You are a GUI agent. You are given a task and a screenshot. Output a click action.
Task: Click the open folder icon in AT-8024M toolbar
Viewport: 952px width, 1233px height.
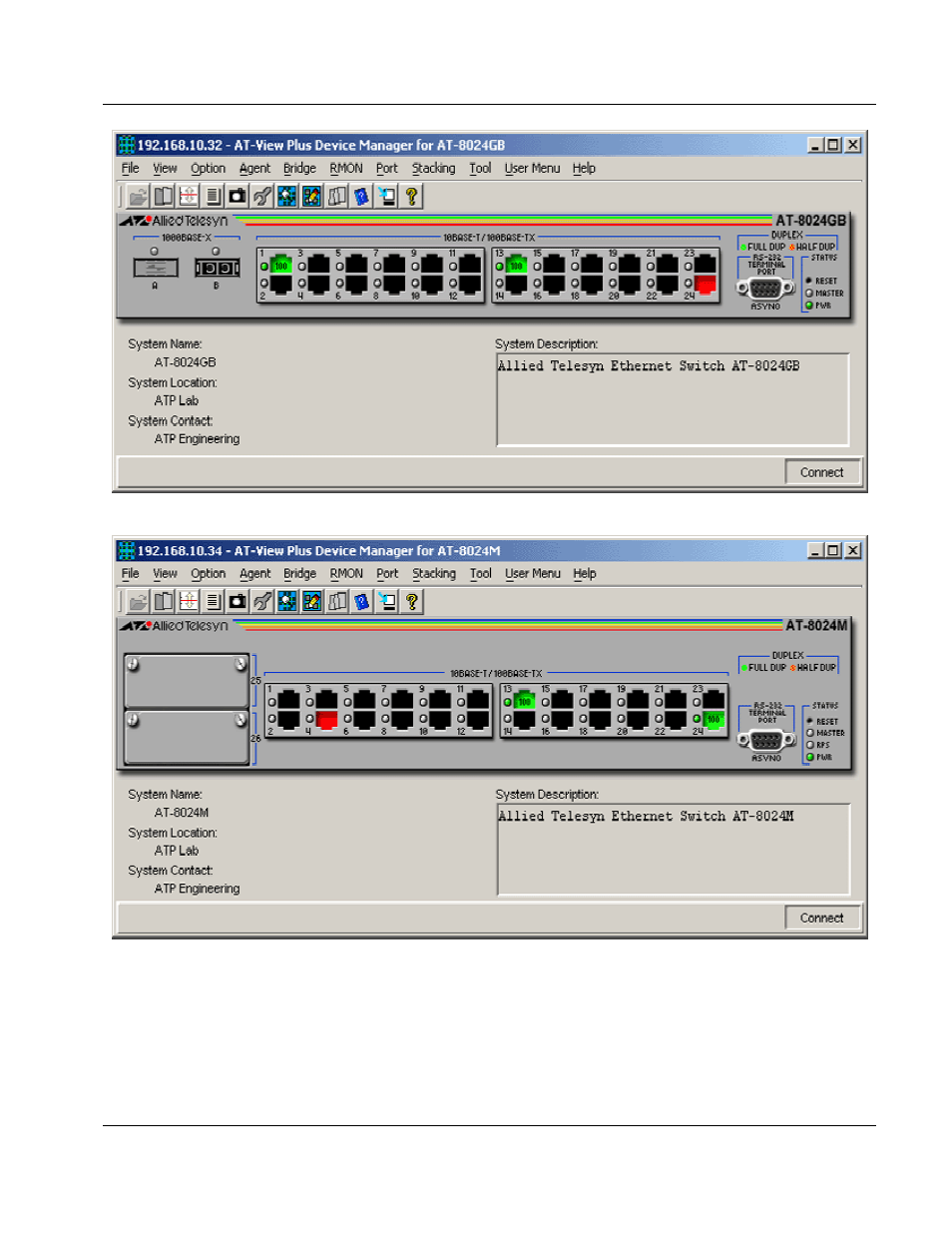coord(139,602)
